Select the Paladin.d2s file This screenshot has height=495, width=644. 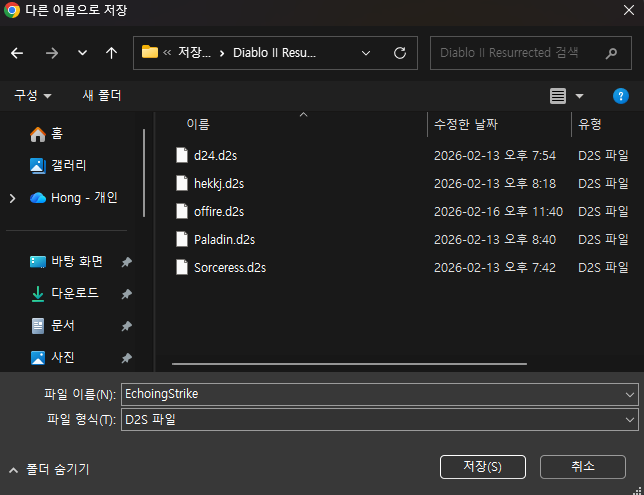(224, 239)
